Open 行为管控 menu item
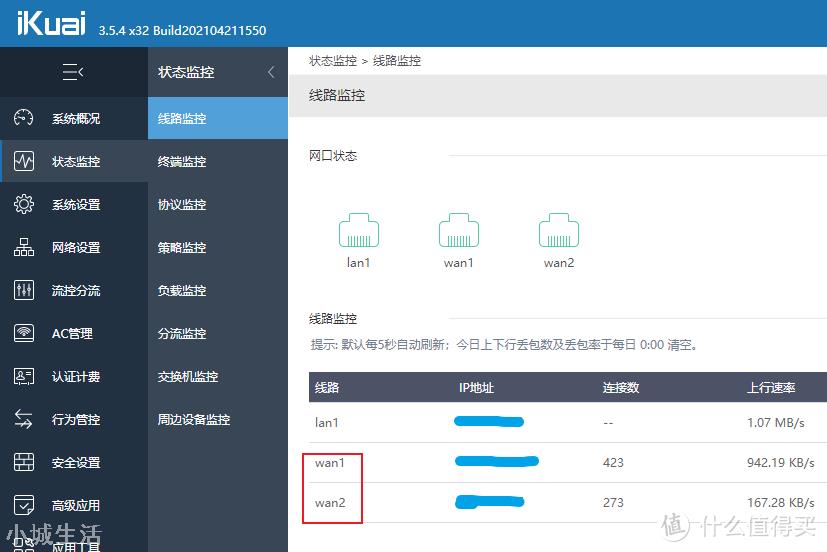The width and height of the screenshot is (827, 552). point(76,420)
